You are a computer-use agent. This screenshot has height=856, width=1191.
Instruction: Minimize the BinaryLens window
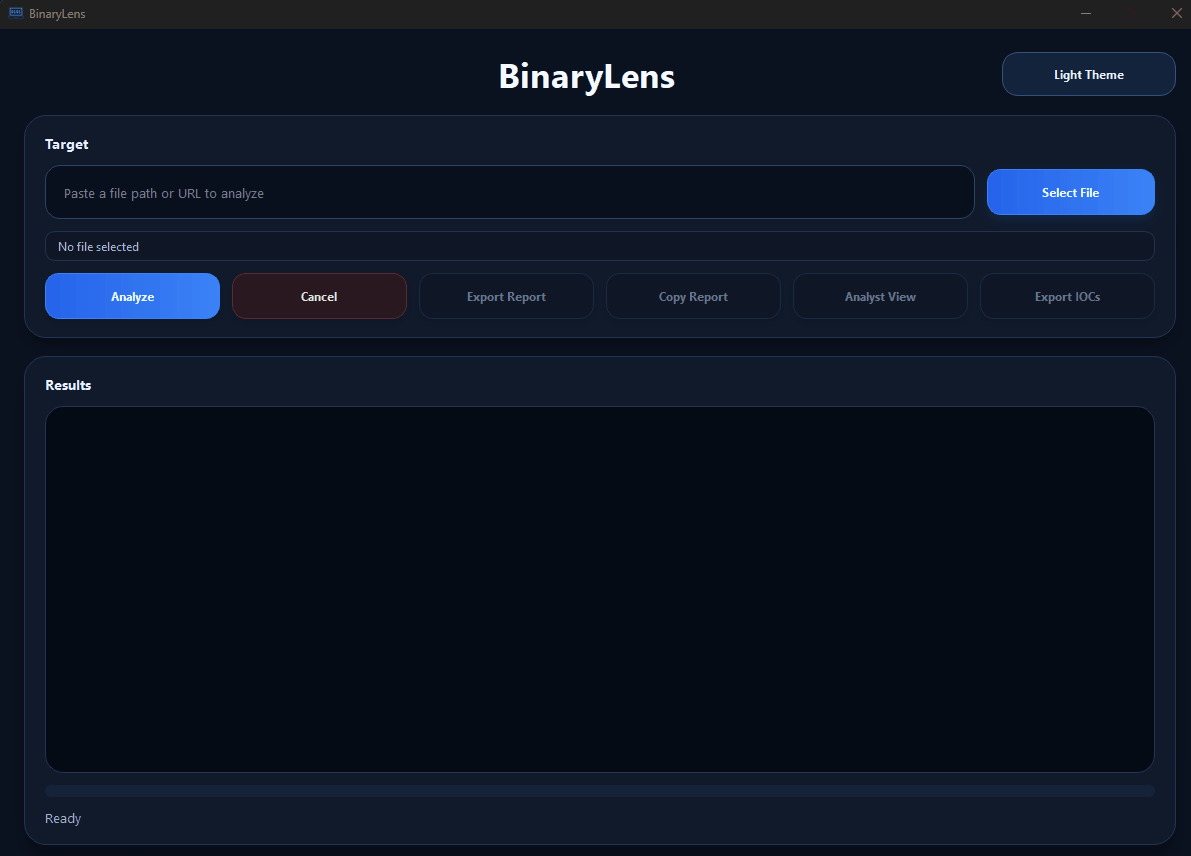tap(1087, 13)
